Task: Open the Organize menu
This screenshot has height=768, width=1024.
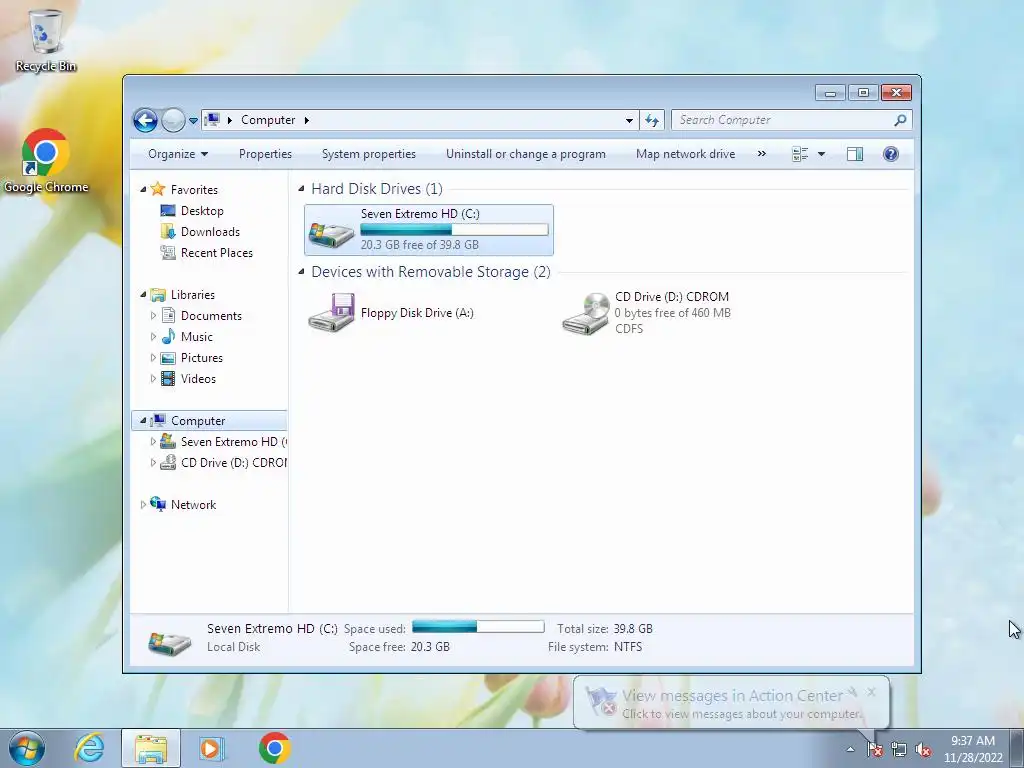Action: click(178, 154)
